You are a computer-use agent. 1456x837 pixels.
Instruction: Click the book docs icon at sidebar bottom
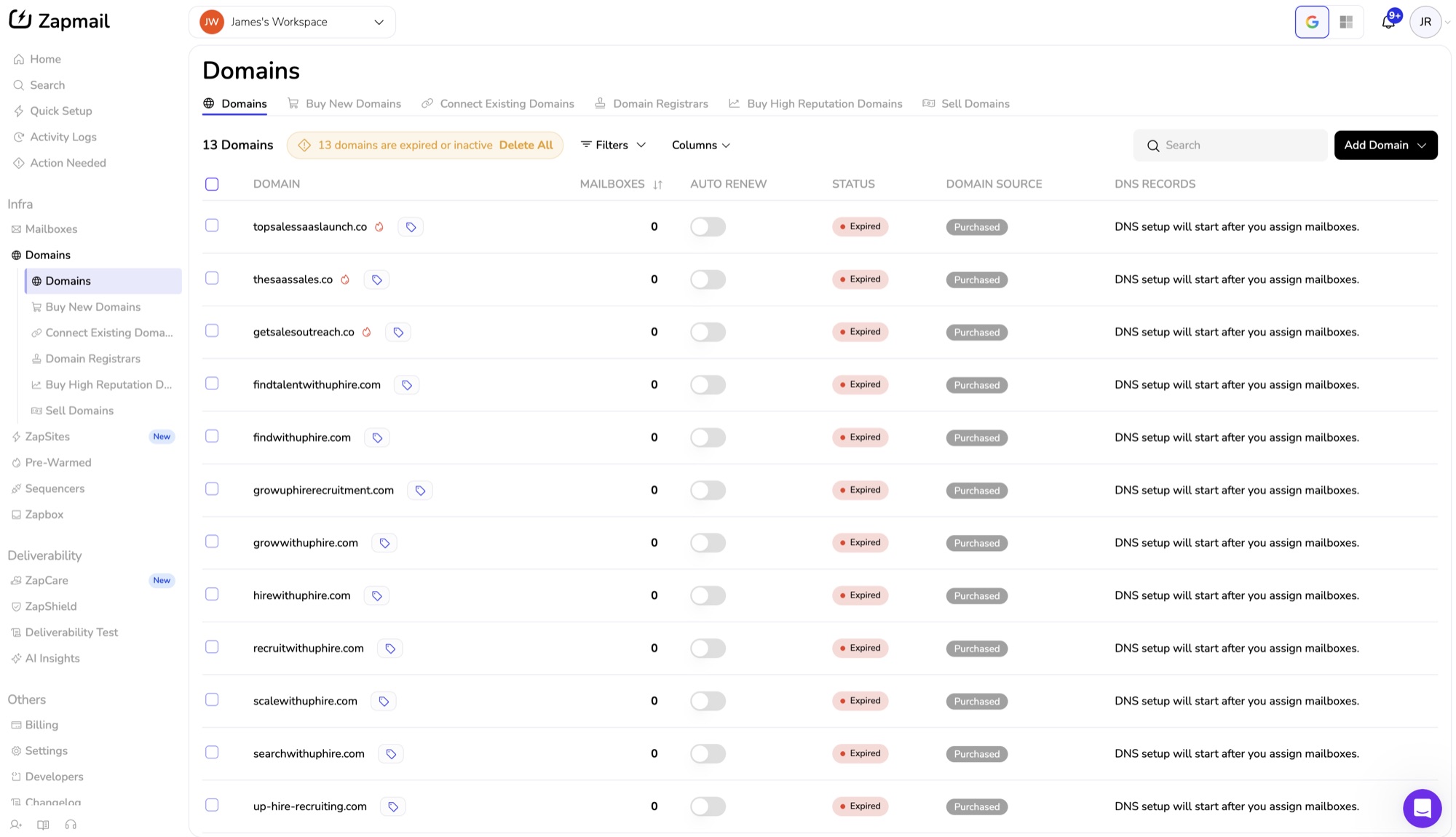click(43, 825)
